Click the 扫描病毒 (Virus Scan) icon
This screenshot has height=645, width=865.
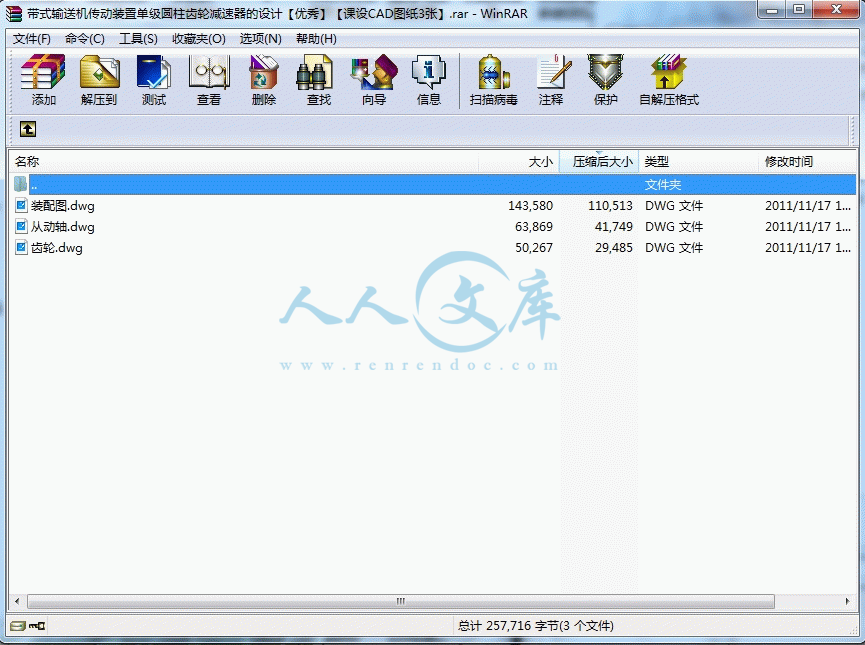pyautogui.click(x=494, y=72)
